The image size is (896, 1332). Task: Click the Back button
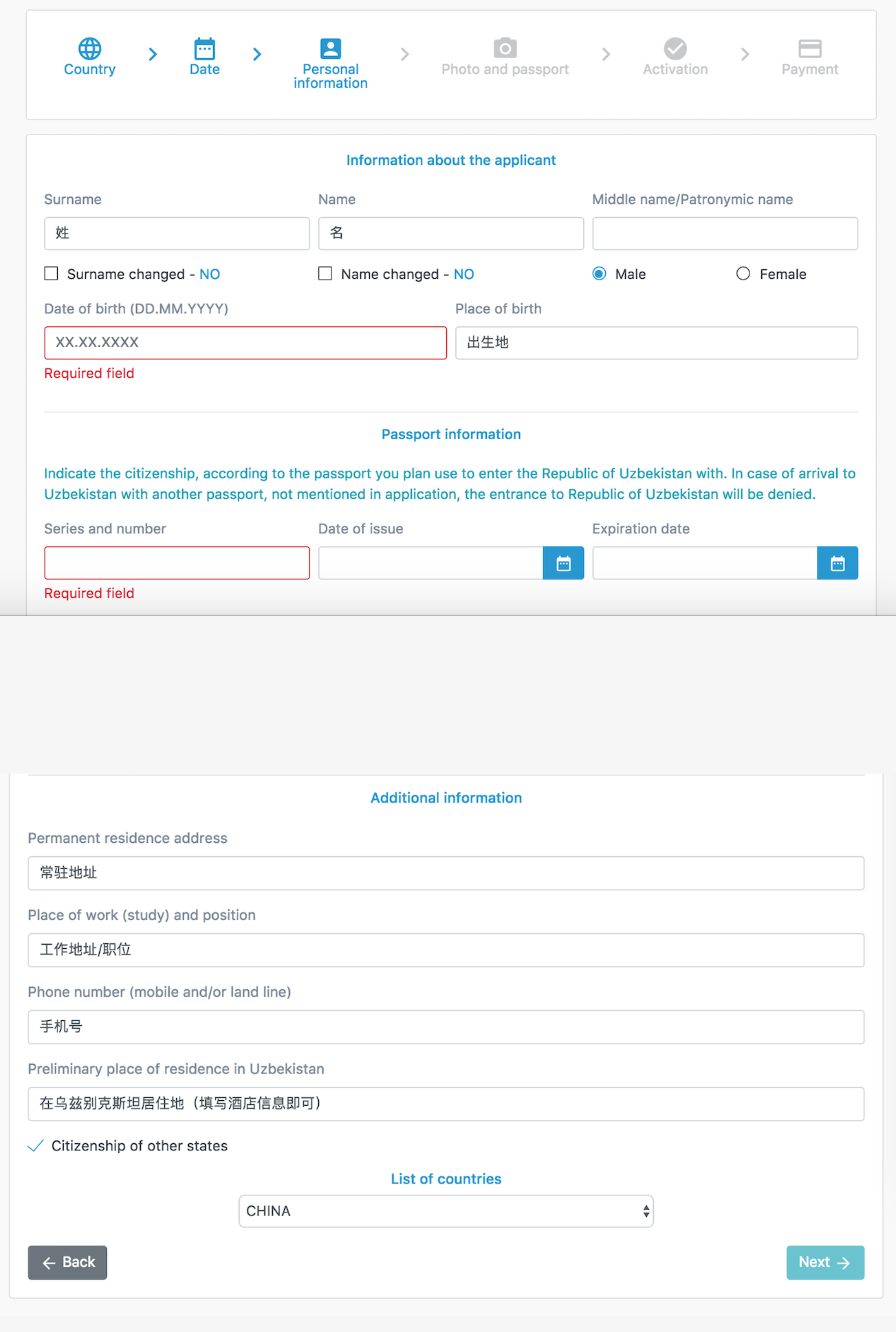tap(67, 1262)
